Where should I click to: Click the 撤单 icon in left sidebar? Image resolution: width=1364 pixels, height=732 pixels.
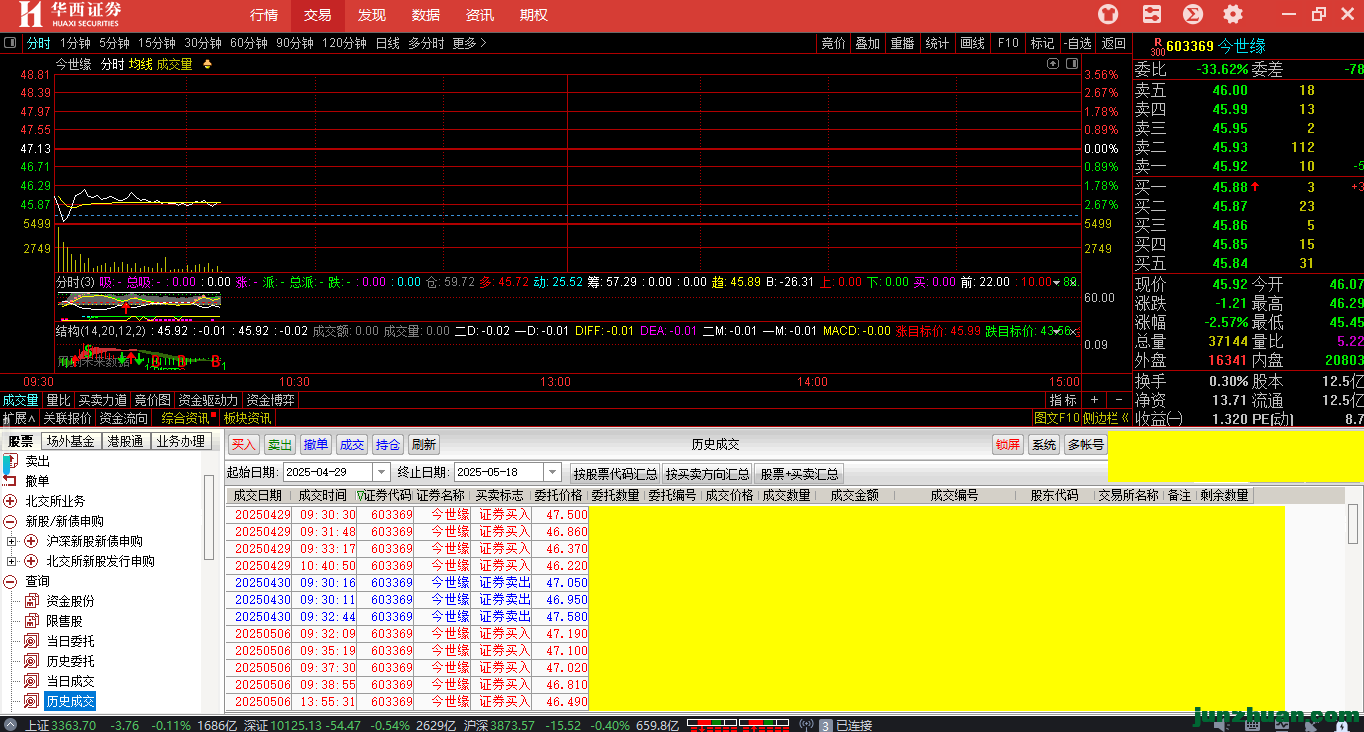(10, 481)
